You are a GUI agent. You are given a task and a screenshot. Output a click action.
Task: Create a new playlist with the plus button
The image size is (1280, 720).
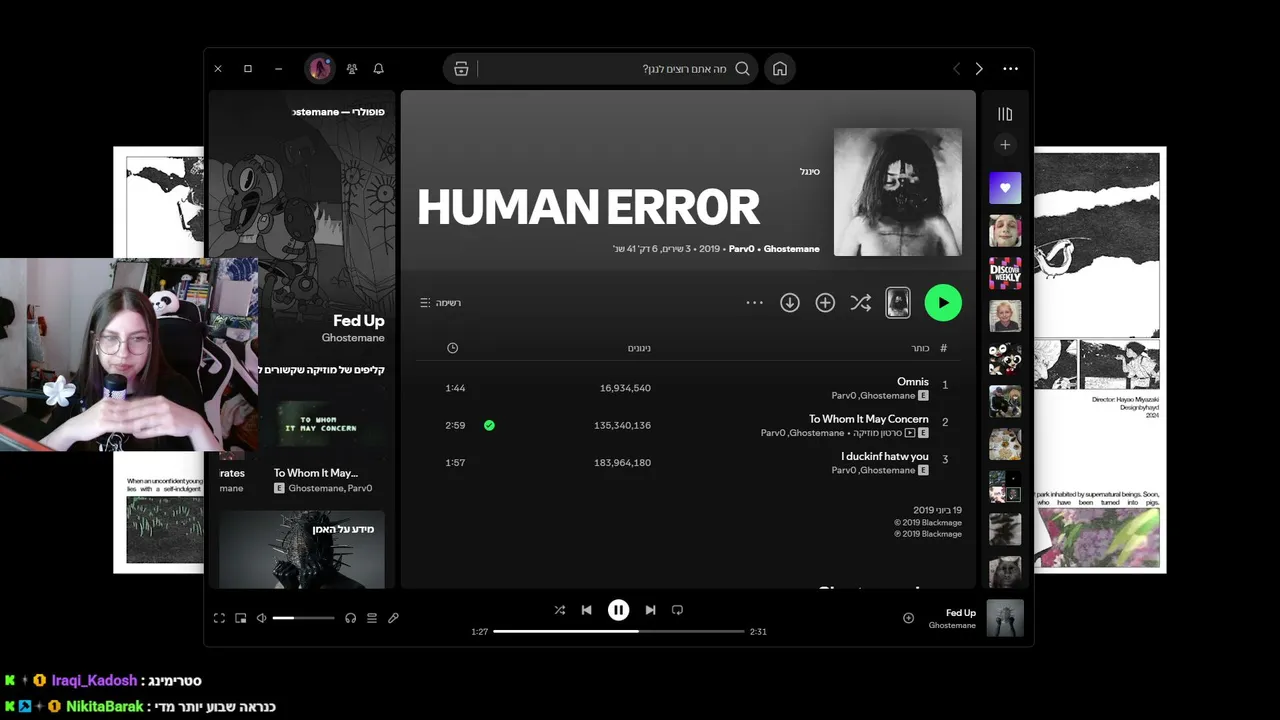coord(1005,145)
